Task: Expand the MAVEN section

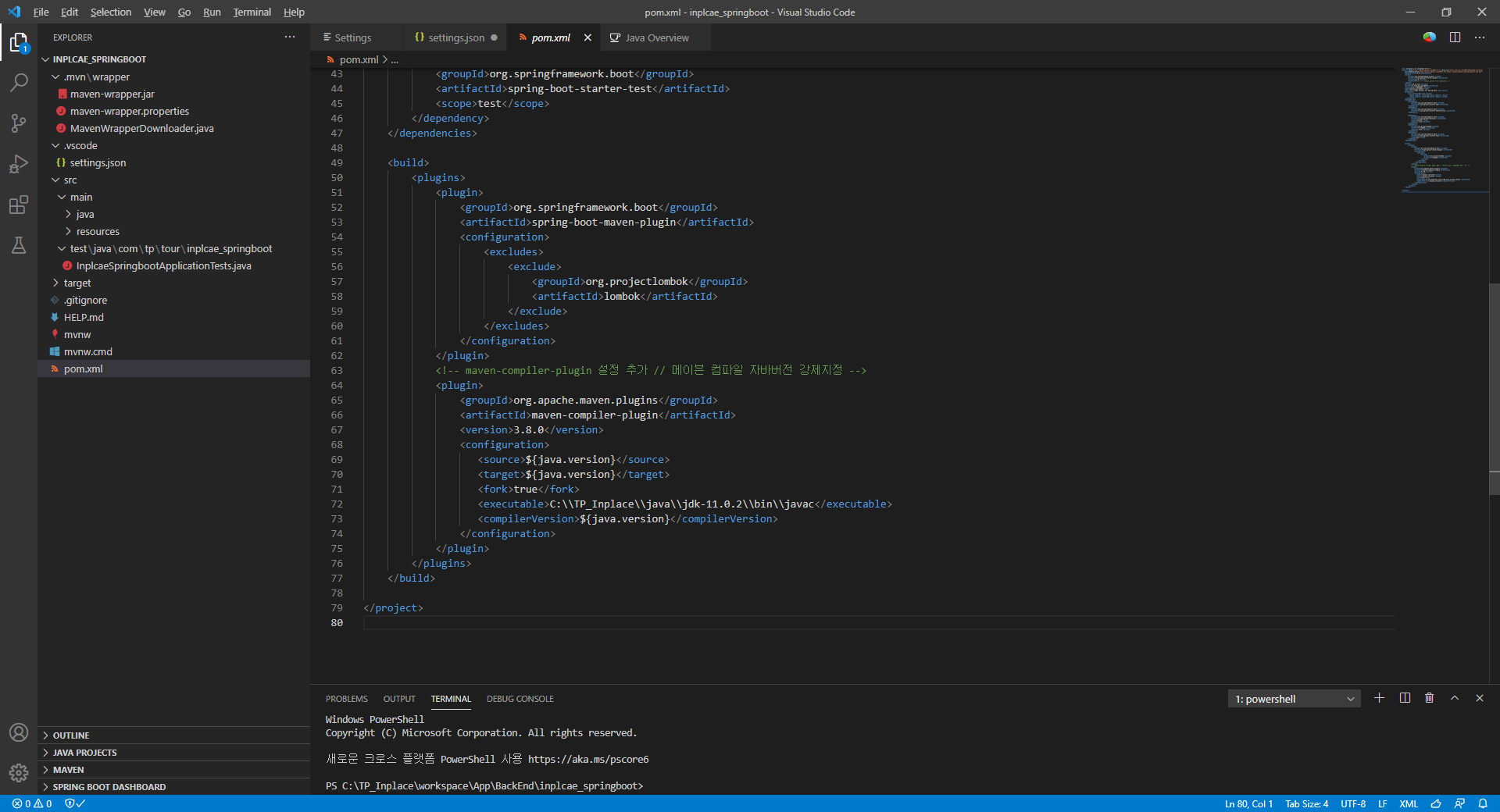Action: (174, 770)
